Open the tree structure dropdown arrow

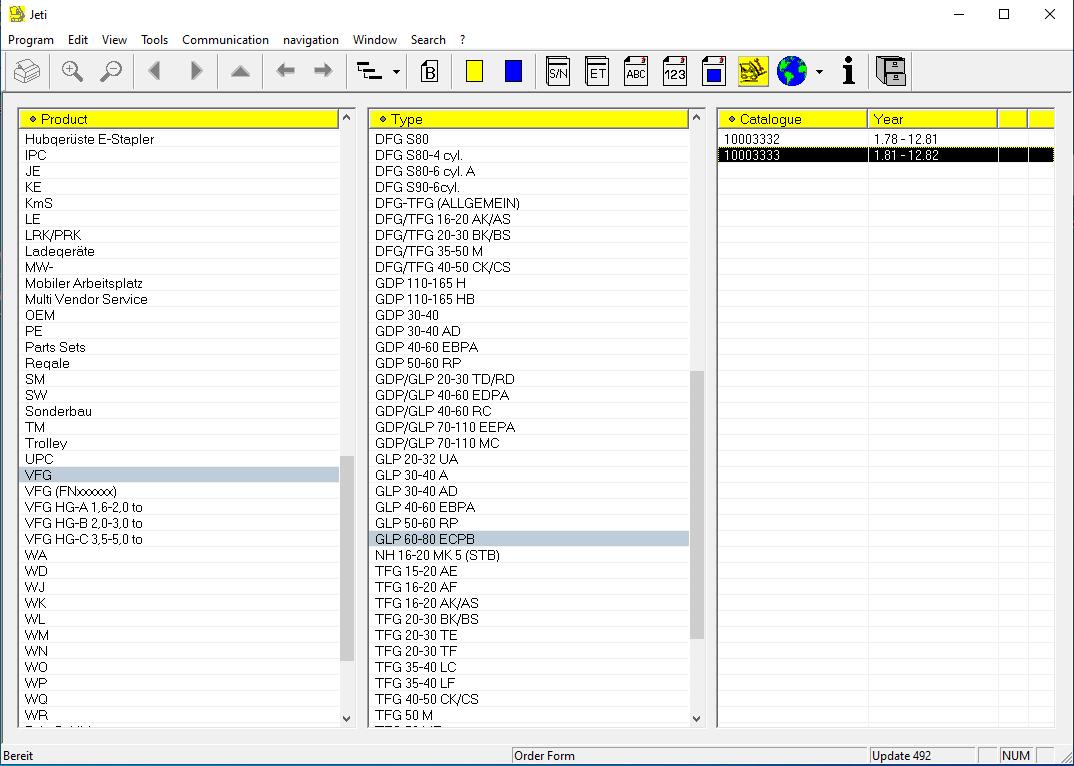click(396, 71)
